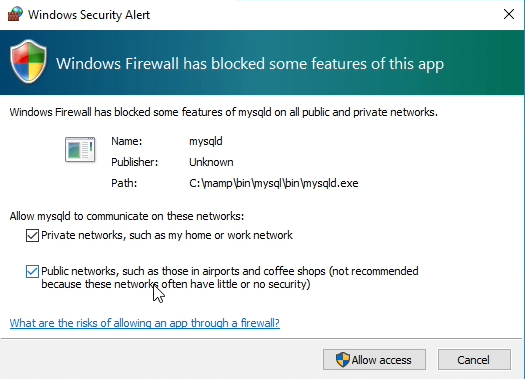Click the Unknown publisher value
Screen dimensions: 525x379
(x=211, y=162)
